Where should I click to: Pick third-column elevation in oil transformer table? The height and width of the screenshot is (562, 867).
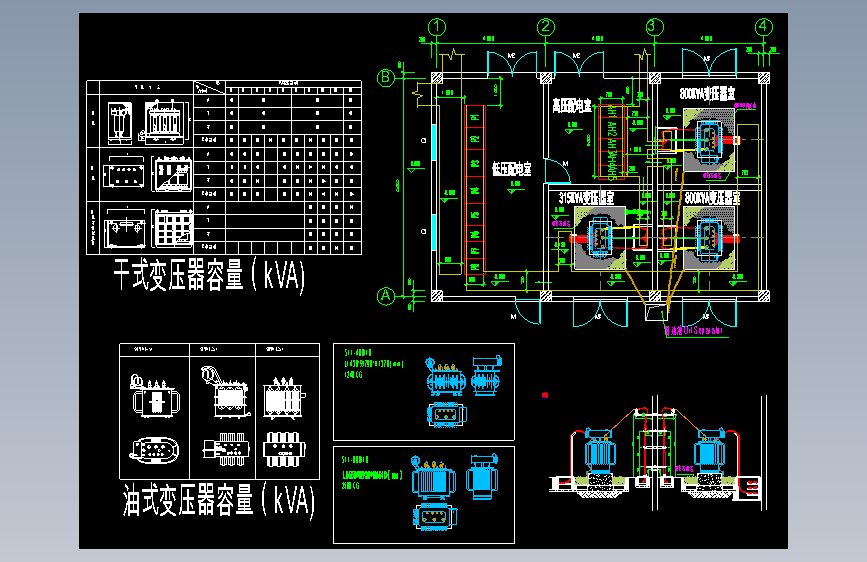tap(285, 397)
